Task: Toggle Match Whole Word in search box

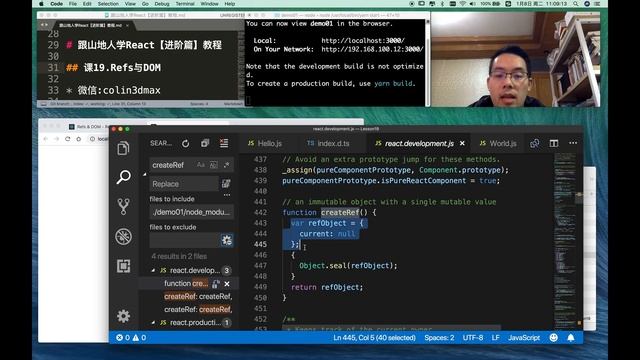Action: (213, 165)
